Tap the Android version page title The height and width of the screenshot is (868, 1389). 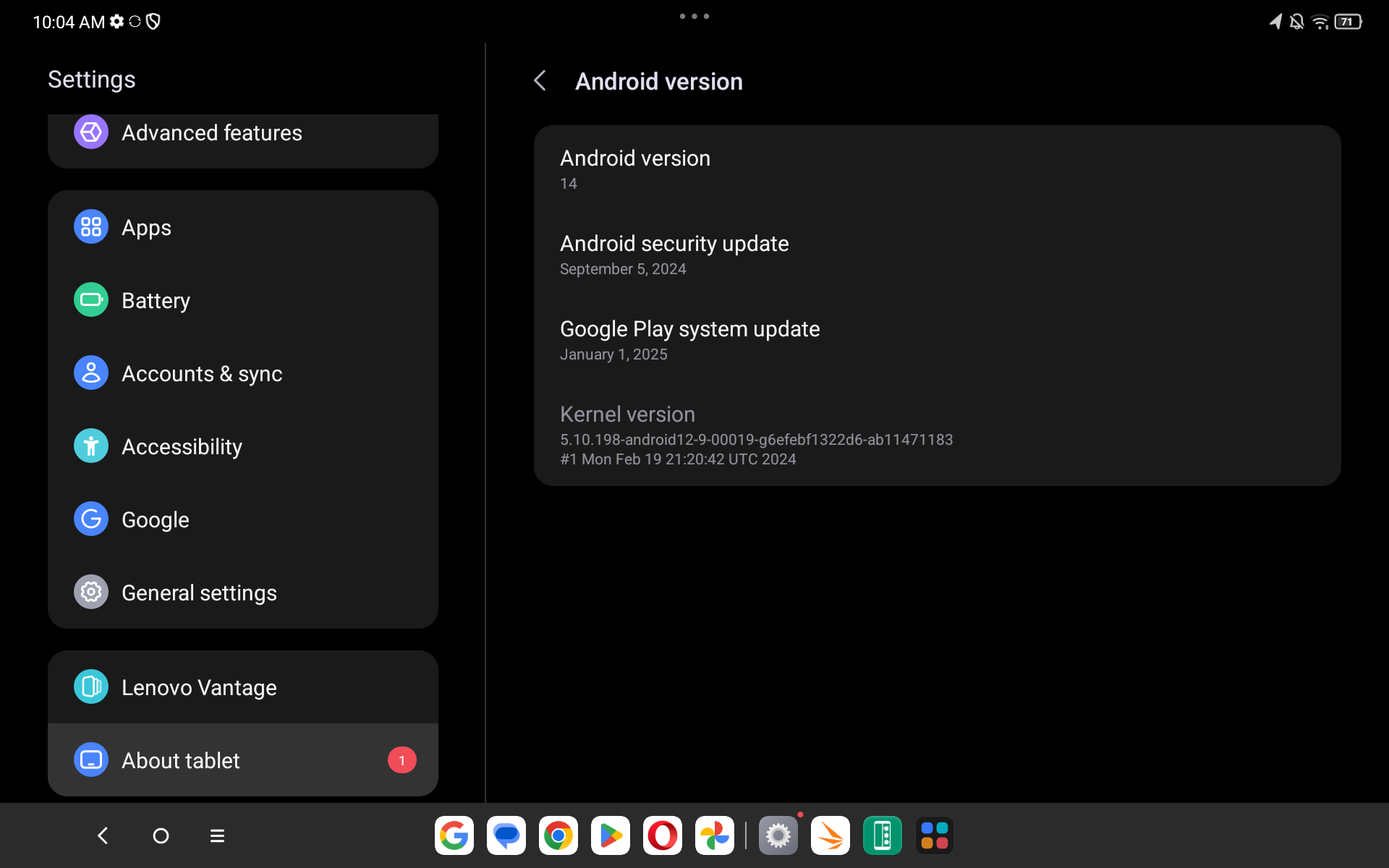pos(659,81)
